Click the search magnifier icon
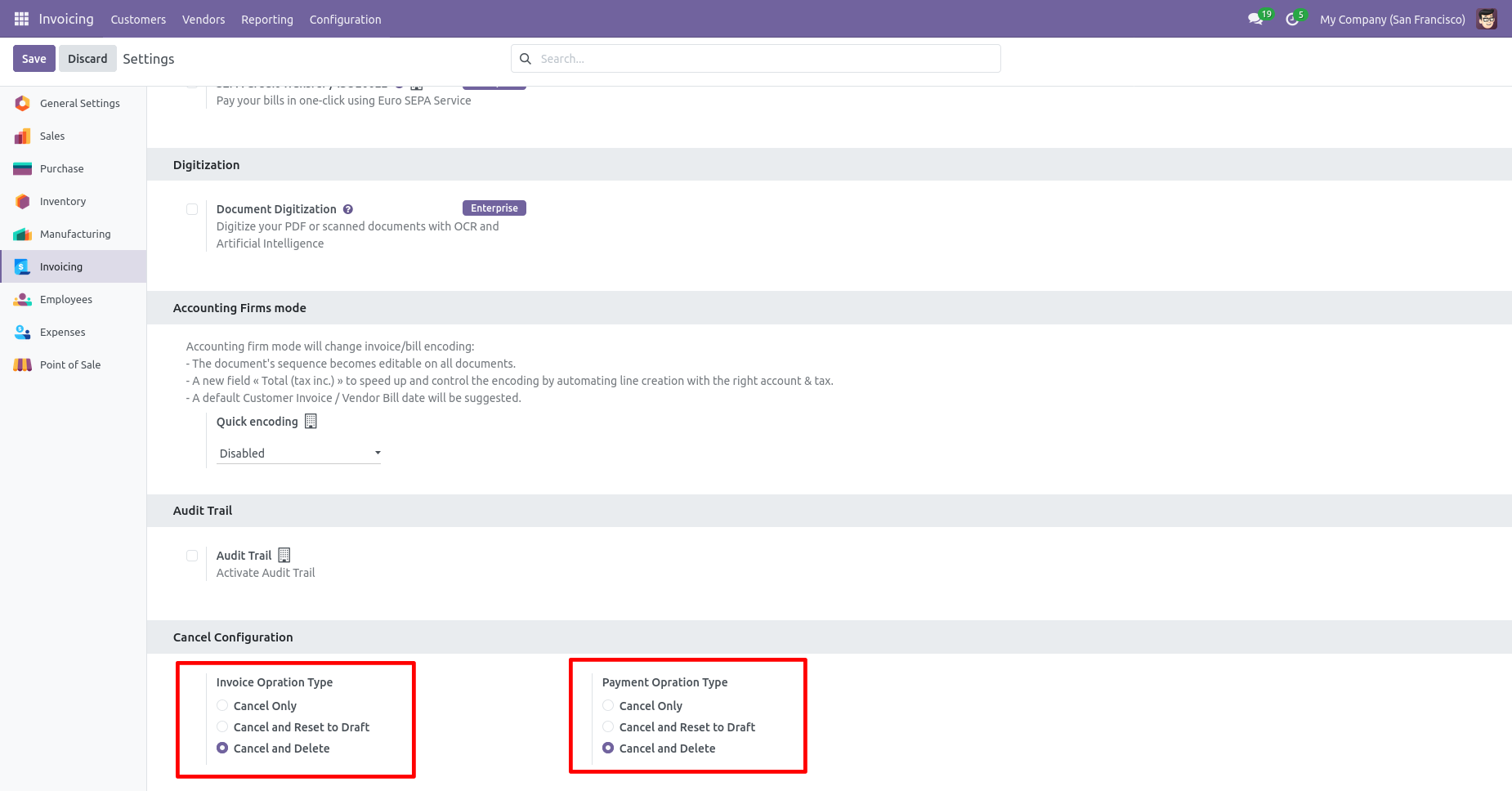1512x791 pixels. coord(526,59)
